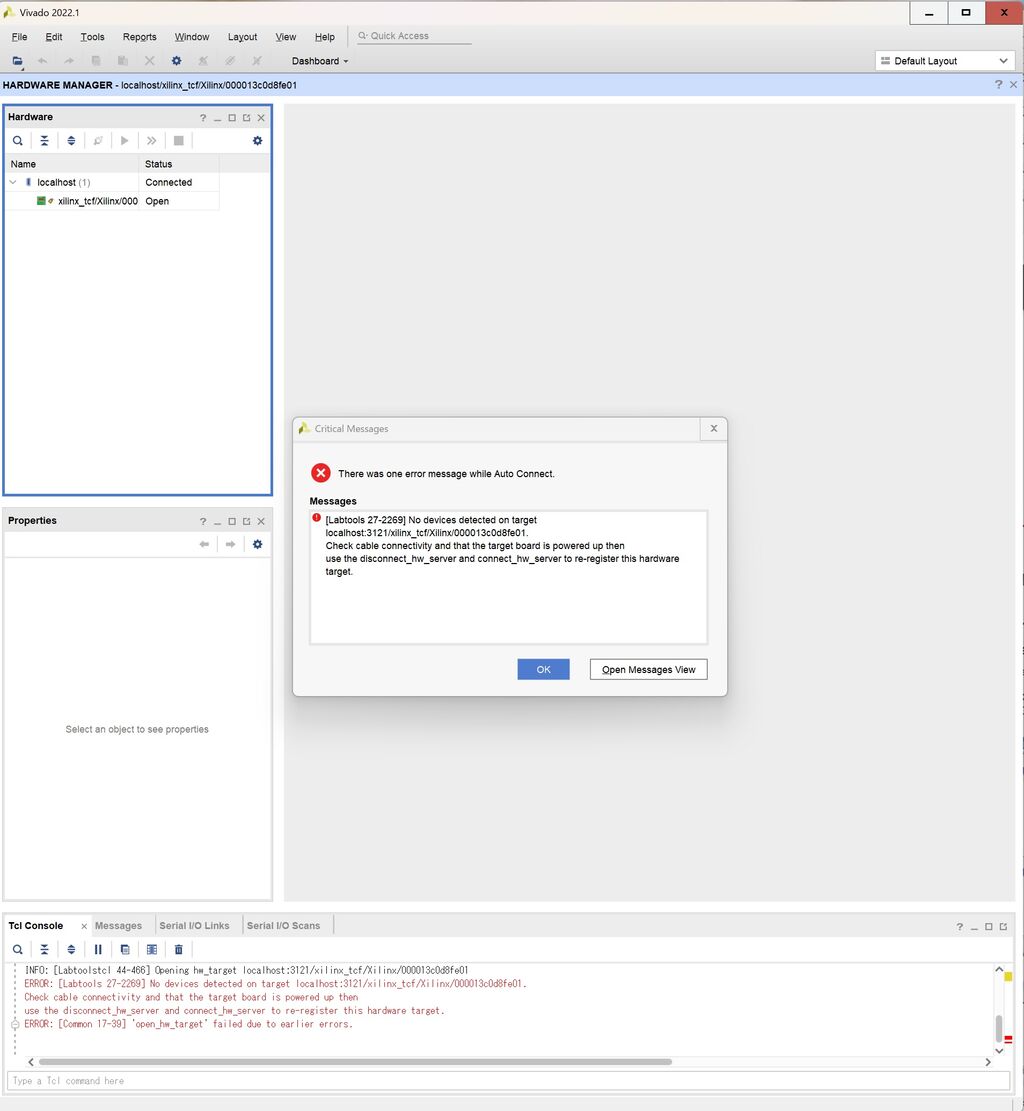Search in the Tcl Console
Viewport: 1024px width, 1111px height.
click(18, 949)
